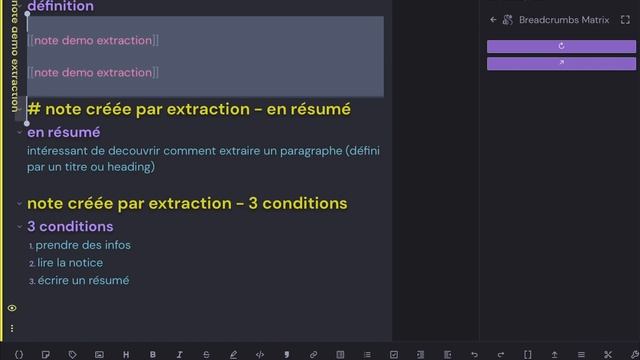The image size is (640, 360).
Task: Click the Breadcrumbs Matrix view icon
Action: click(507, 20)
